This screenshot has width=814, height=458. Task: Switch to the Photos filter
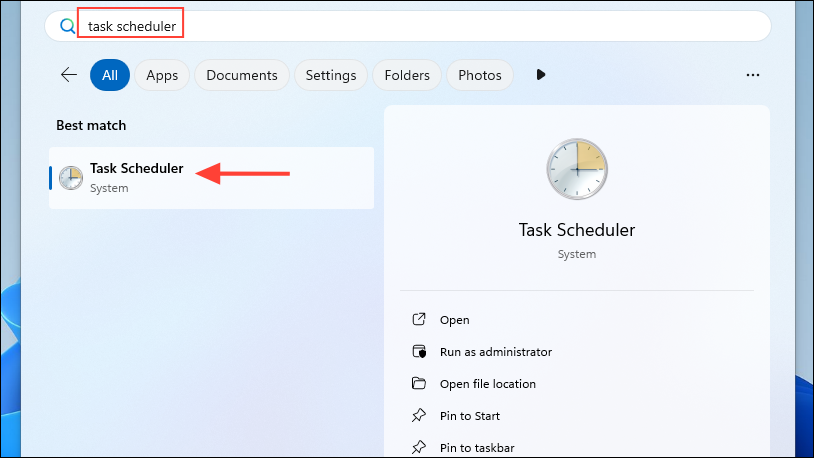point(480,75)
